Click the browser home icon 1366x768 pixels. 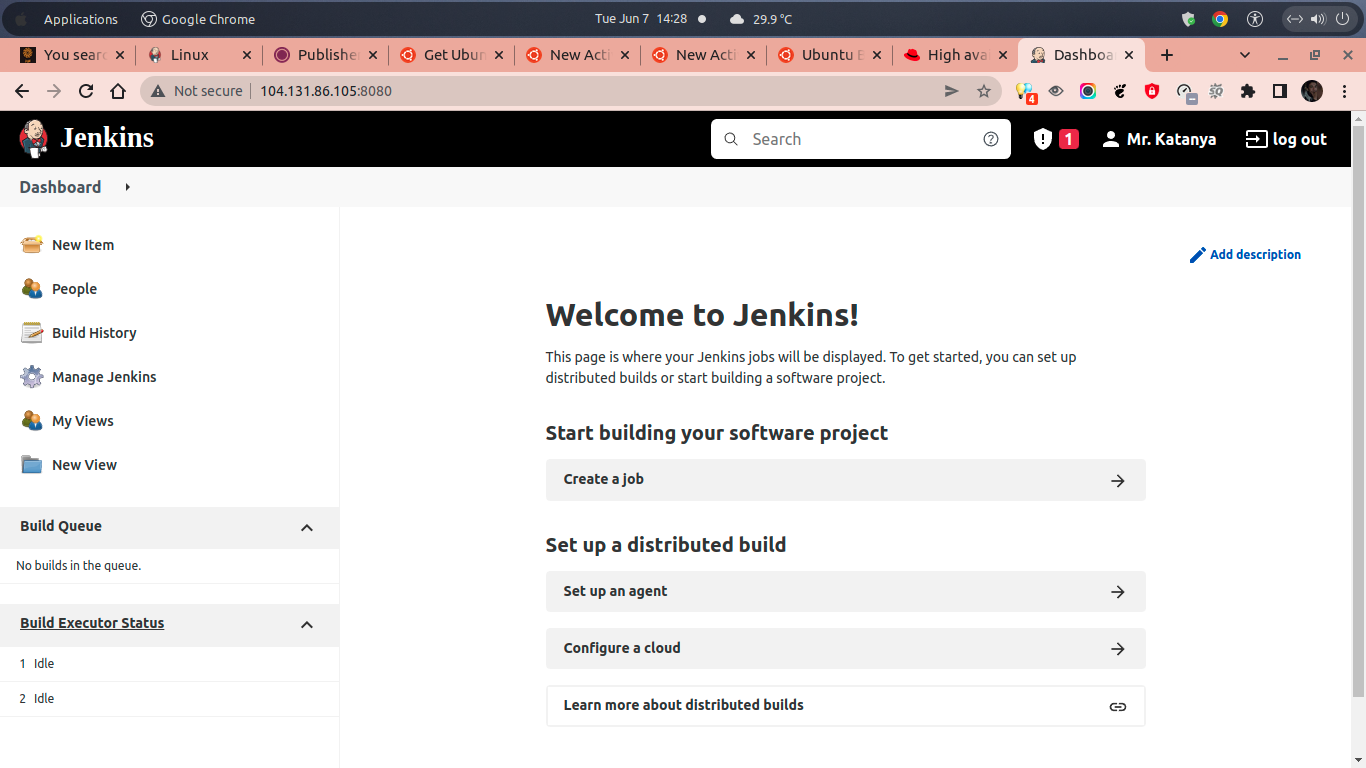[x=118, y=91]
